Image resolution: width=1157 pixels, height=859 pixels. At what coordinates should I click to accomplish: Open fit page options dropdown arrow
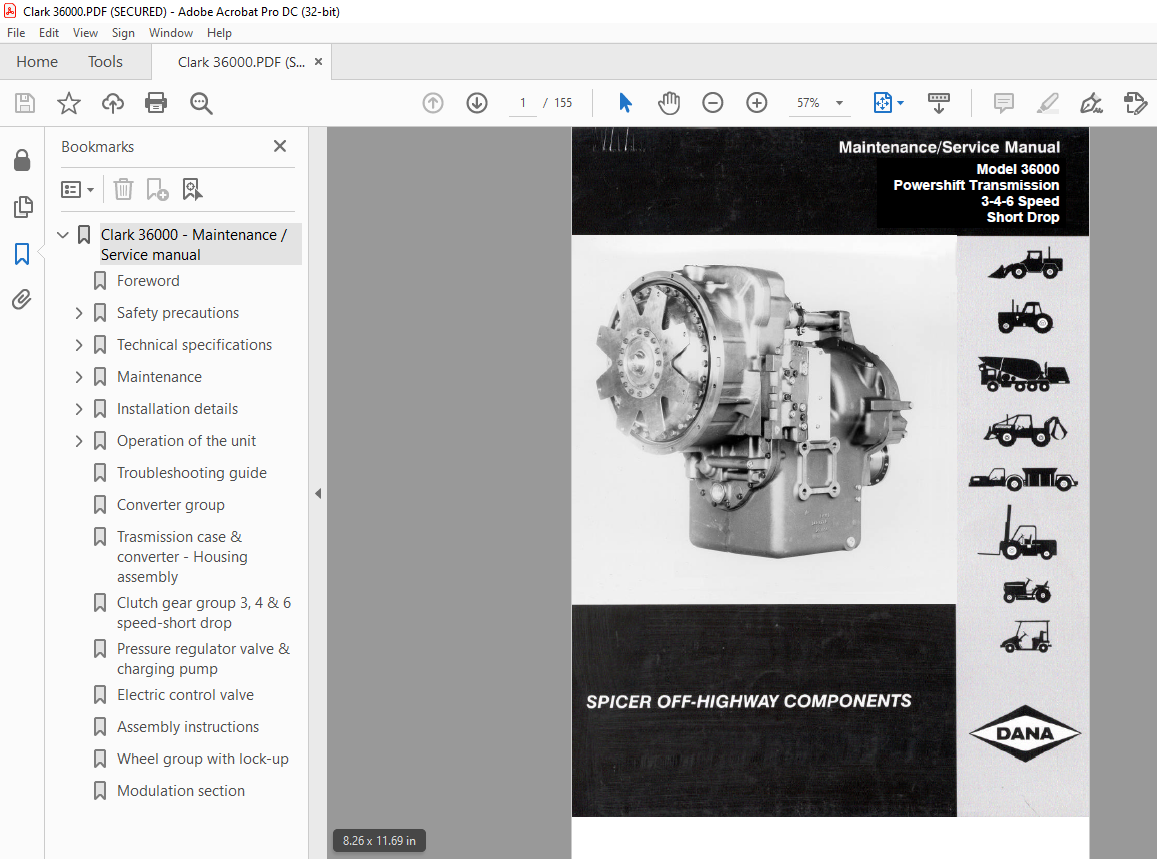pos(900,103)
